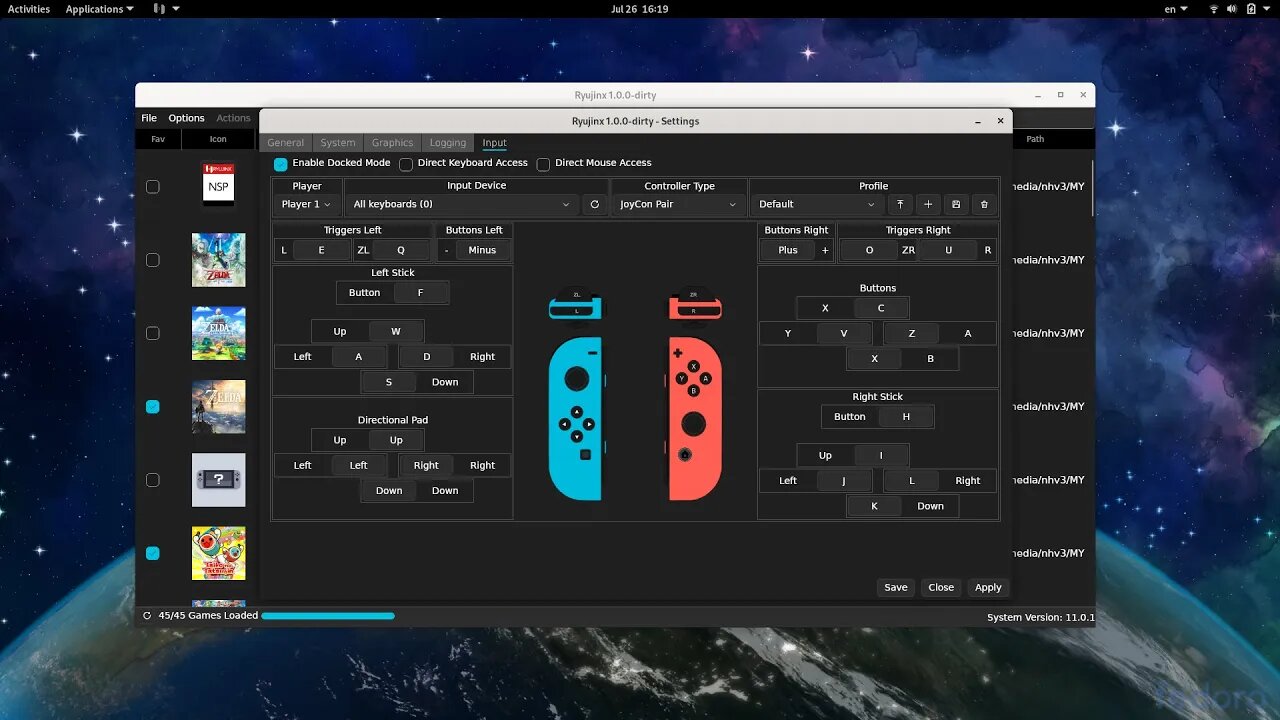The image size is (1280, 720).
Task: Open the Player 1 dropdown
Action: click(307, 204)
